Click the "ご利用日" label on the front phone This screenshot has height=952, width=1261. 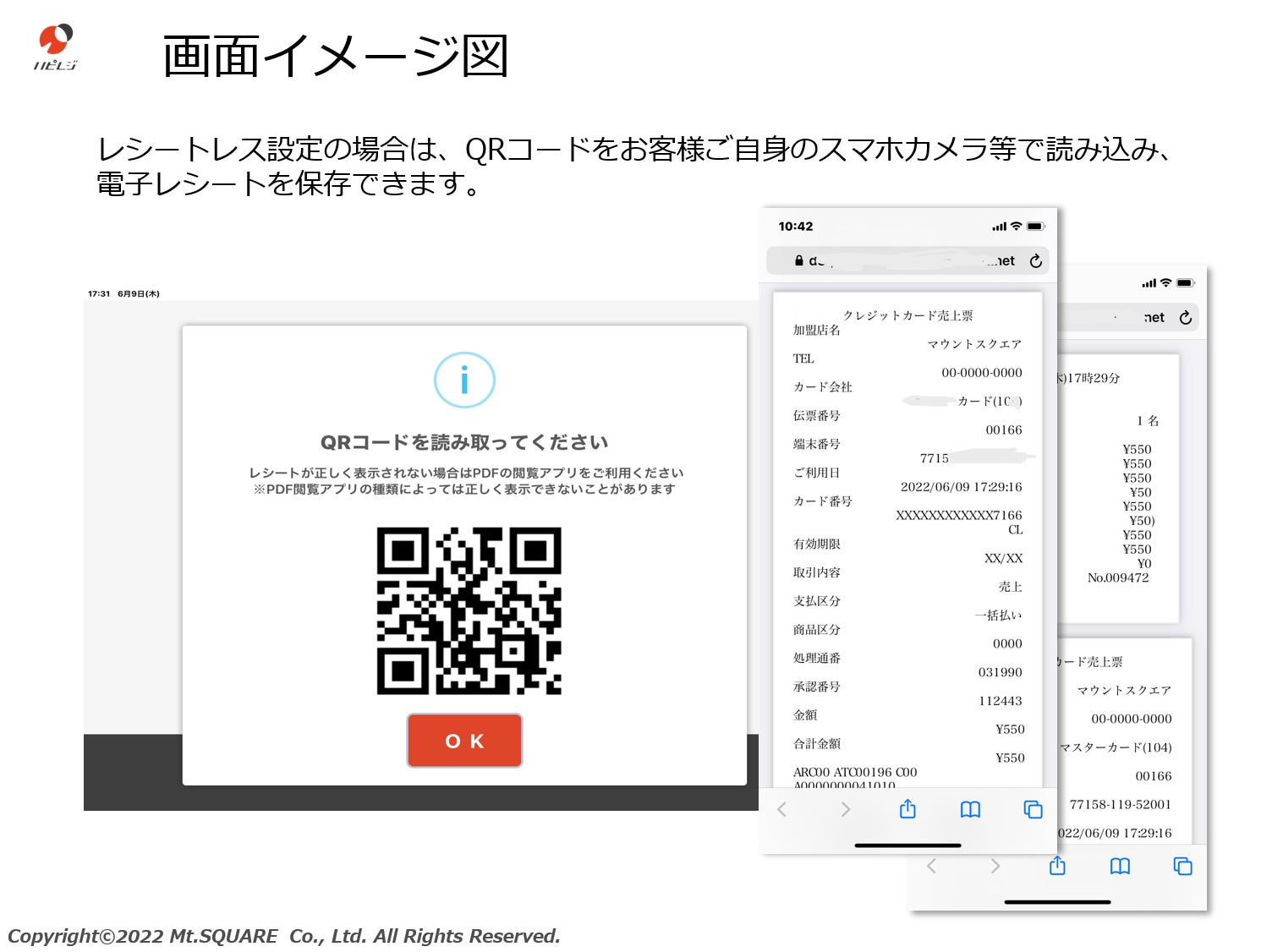(x=817, y=473)
